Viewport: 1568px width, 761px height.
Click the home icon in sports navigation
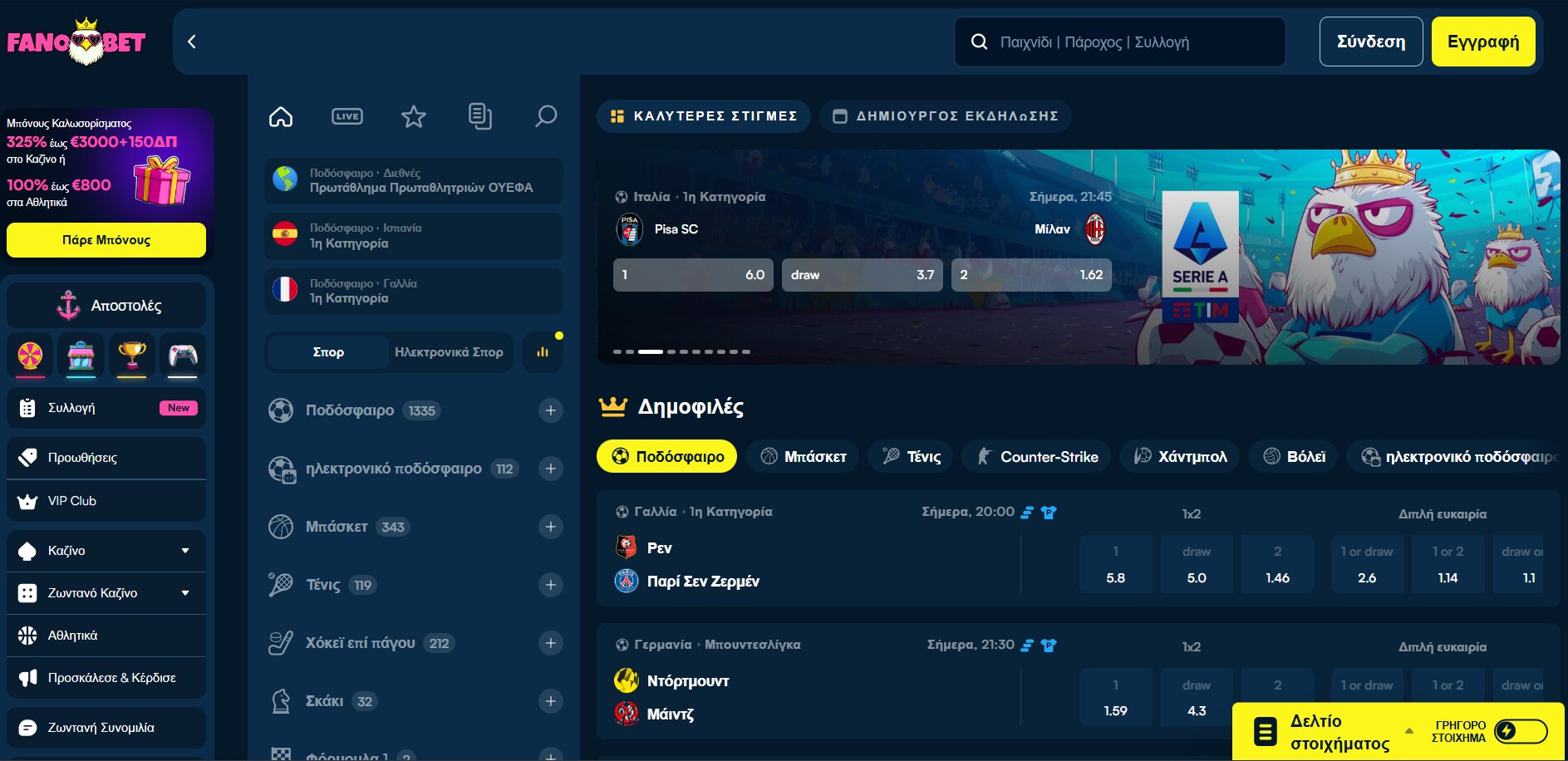tap(281, 116)
